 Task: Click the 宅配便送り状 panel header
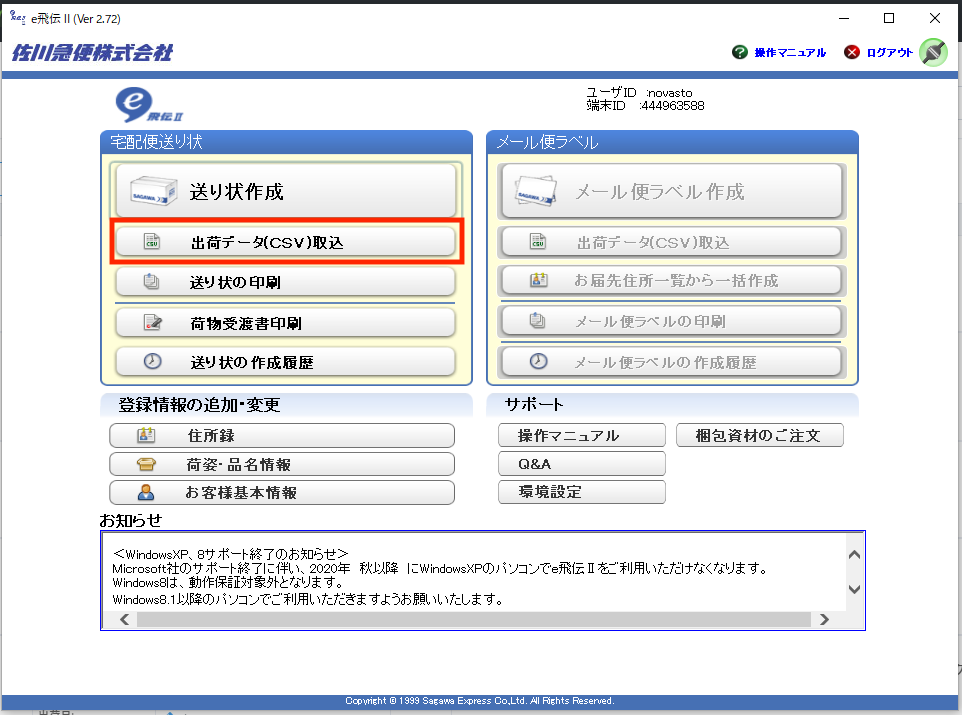coord(287,142)
